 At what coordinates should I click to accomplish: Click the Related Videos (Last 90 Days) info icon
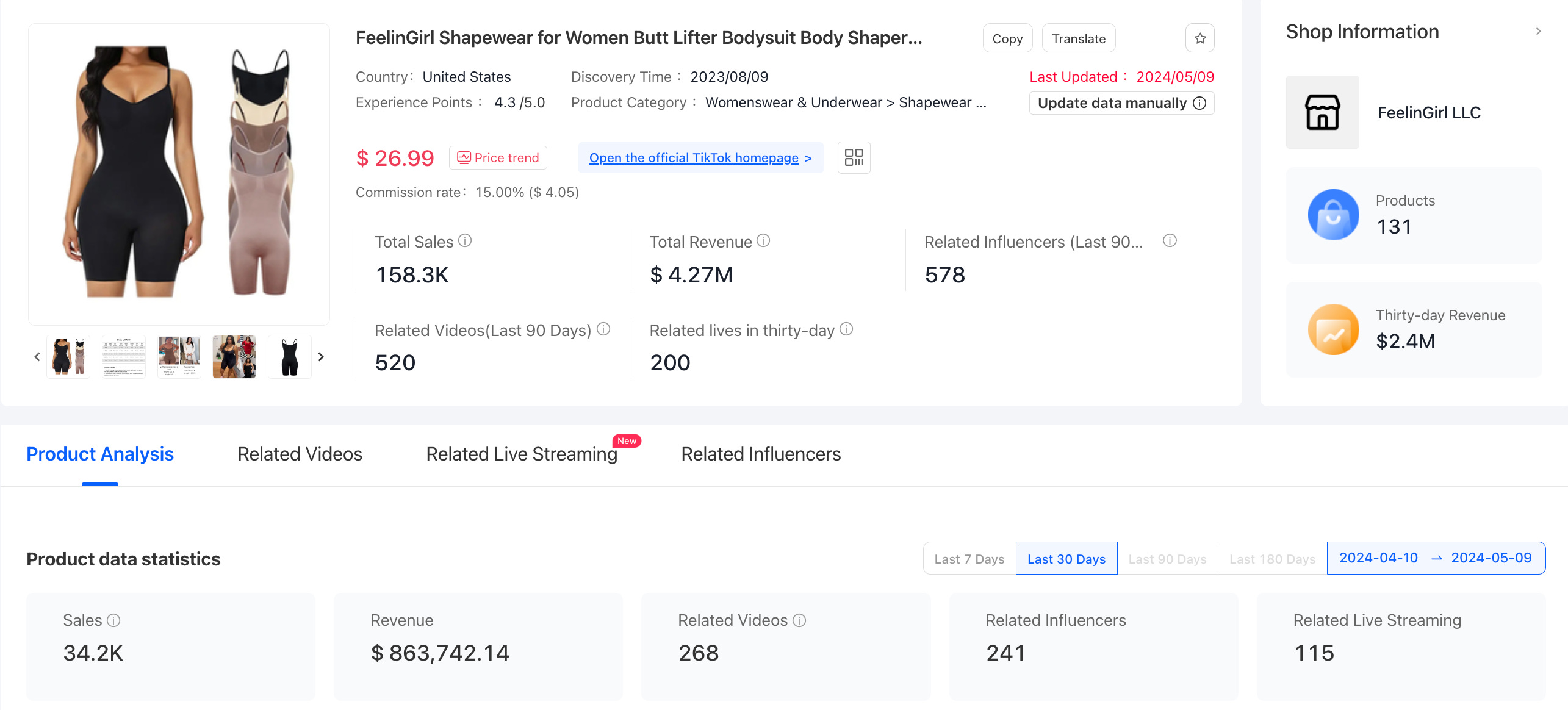(603, 329)
